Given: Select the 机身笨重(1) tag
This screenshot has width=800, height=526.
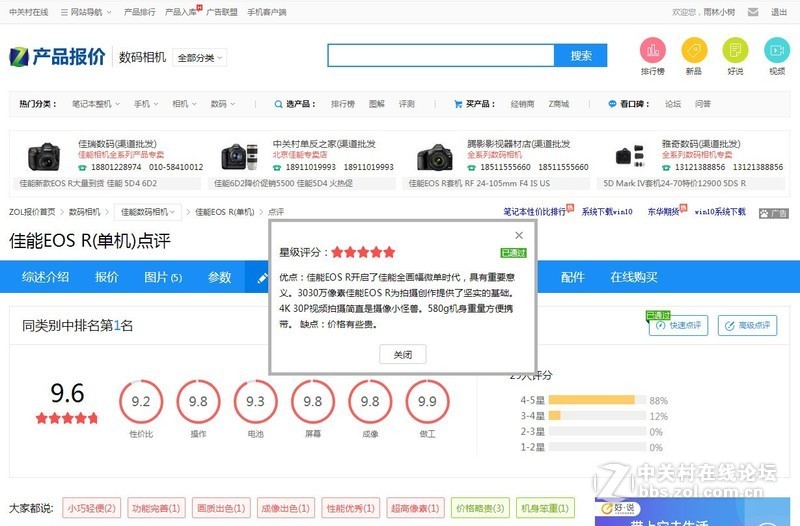Looking at the screenshot, I should click(545, 508).
